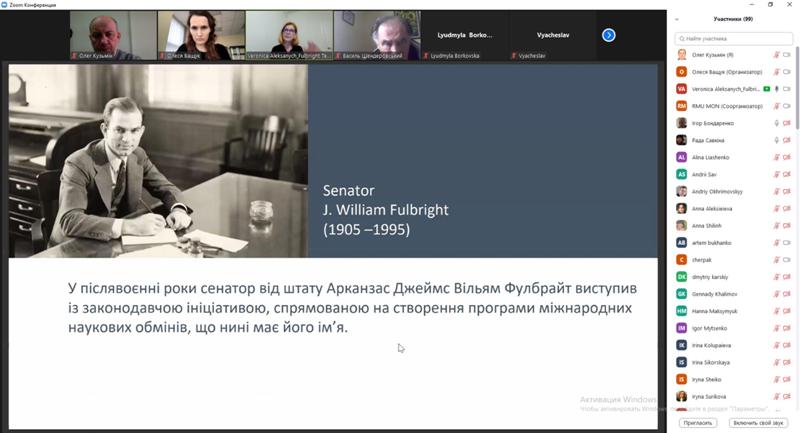This screenshot has width=800, height=433.
Task: Collapse participants panel with top-left chevron
Action: pos(677,19)
